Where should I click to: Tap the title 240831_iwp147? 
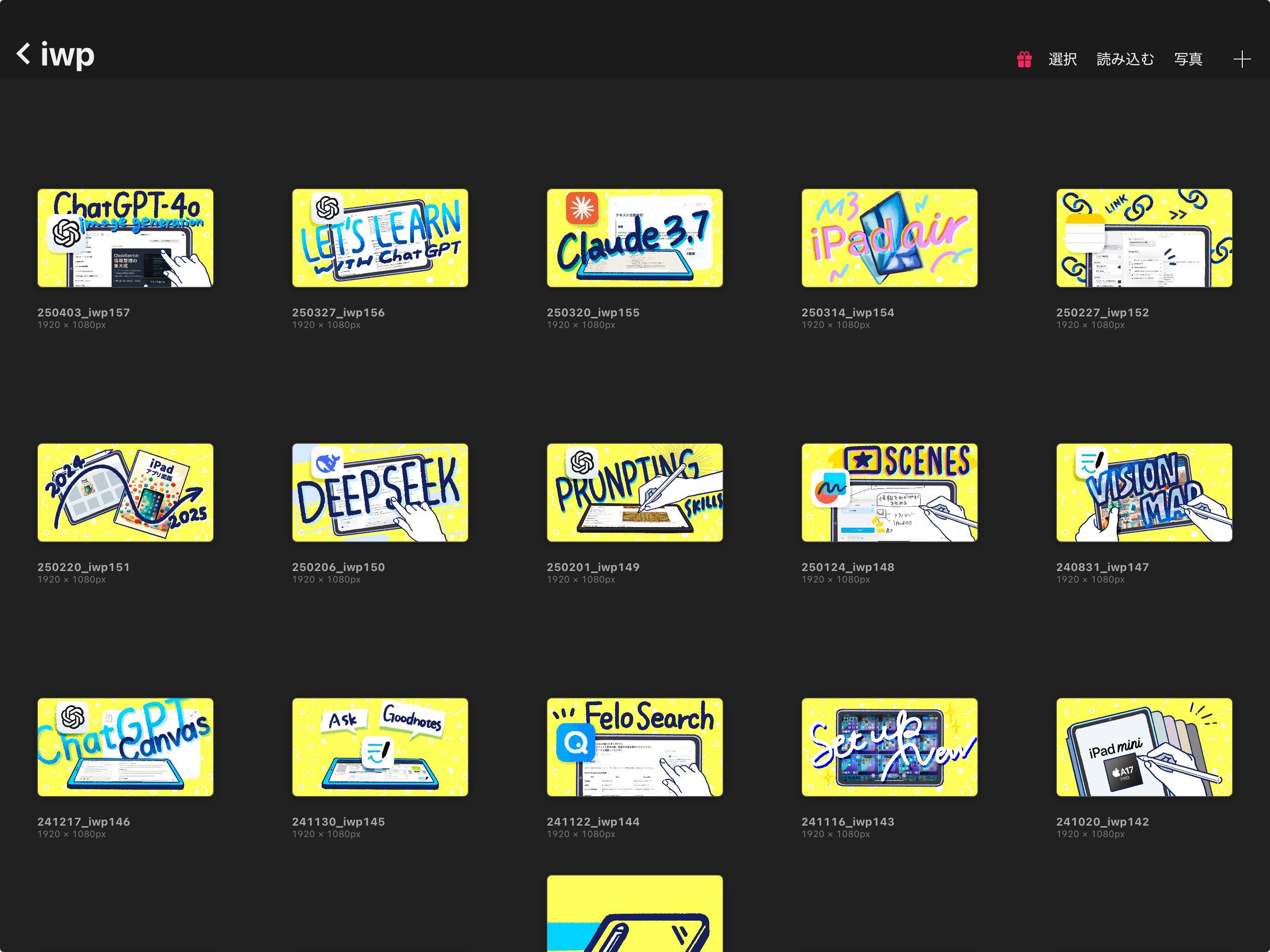(x=1103, y=567)
